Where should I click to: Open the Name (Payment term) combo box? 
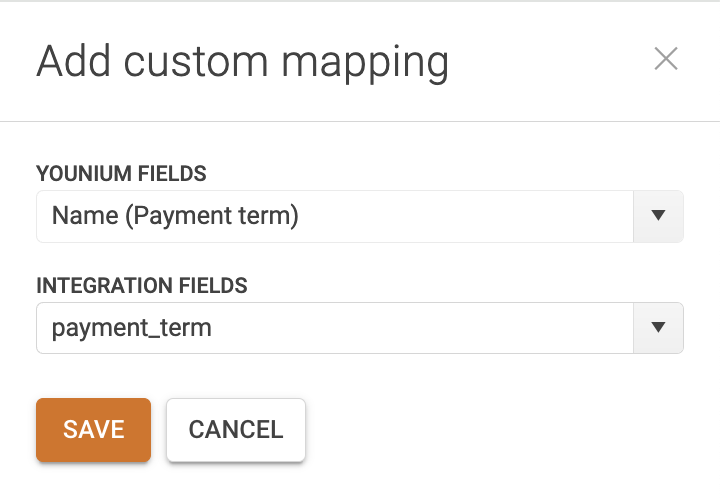[x=360, y=216]
